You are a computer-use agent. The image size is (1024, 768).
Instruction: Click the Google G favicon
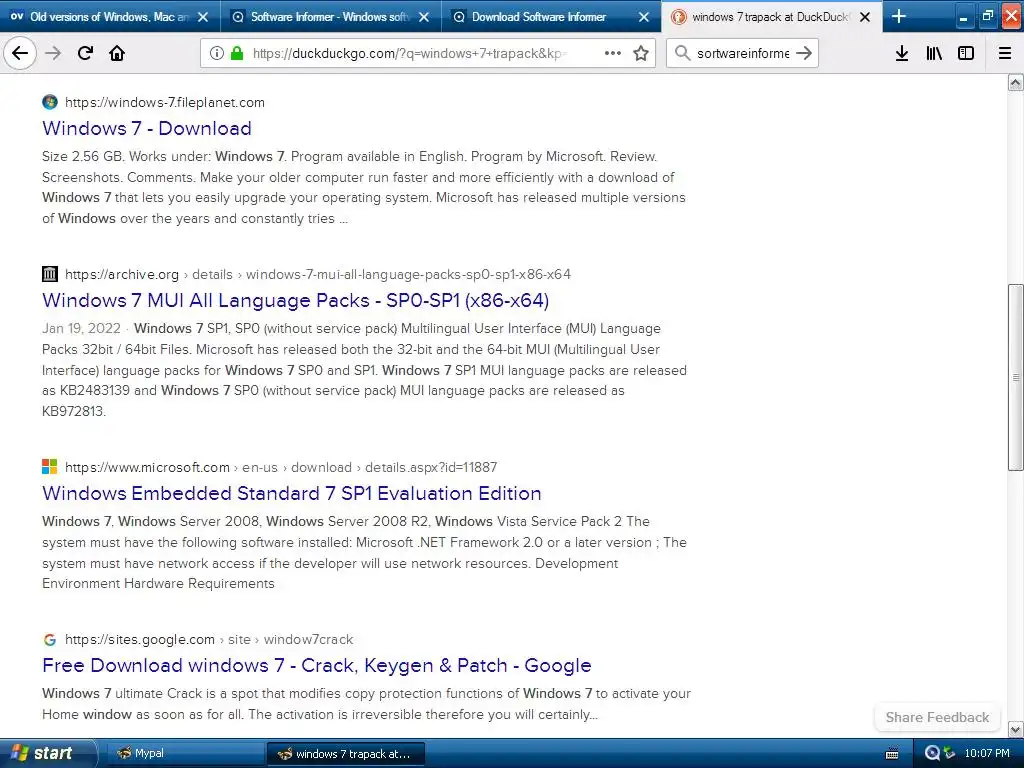pos(50,639)
